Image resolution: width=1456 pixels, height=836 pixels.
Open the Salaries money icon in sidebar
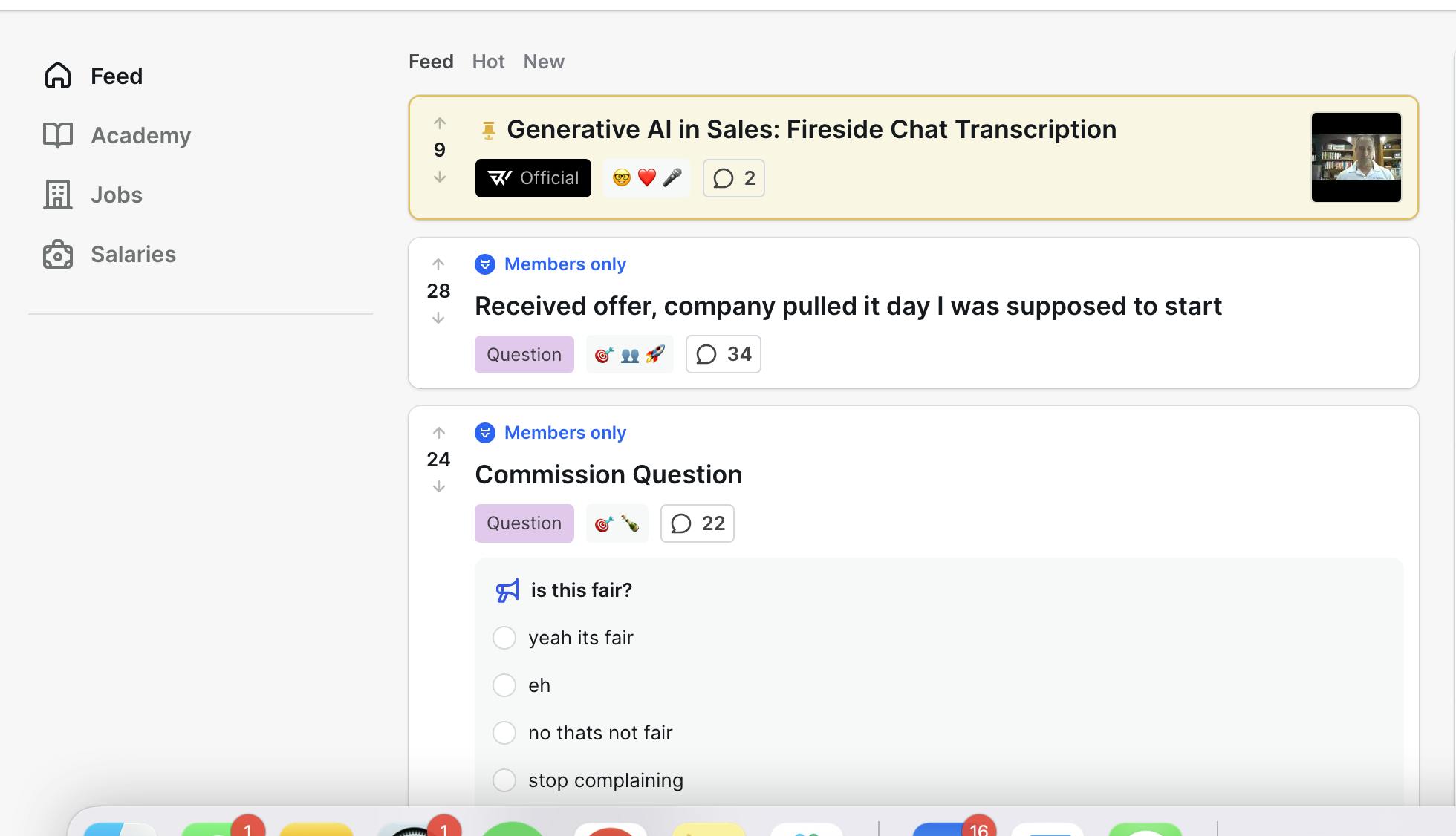58,254
